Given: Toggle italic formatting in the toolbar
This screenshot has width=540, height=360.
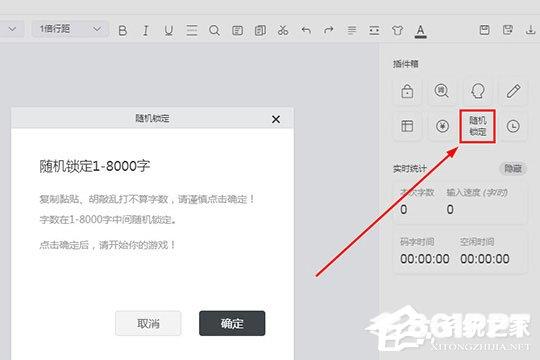Looking at the screenshot, I should pos(145,30).
